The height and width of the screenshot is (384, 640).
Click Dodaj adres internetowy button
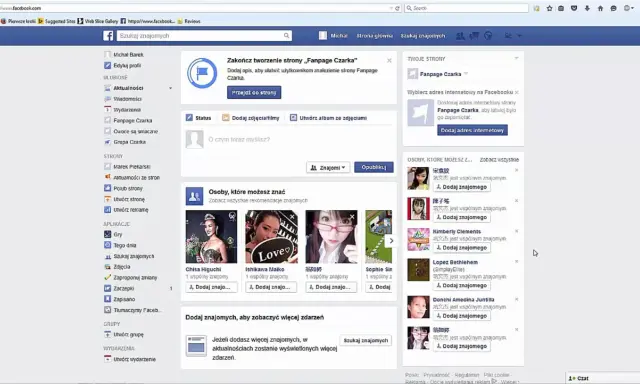tap(472, 130)
